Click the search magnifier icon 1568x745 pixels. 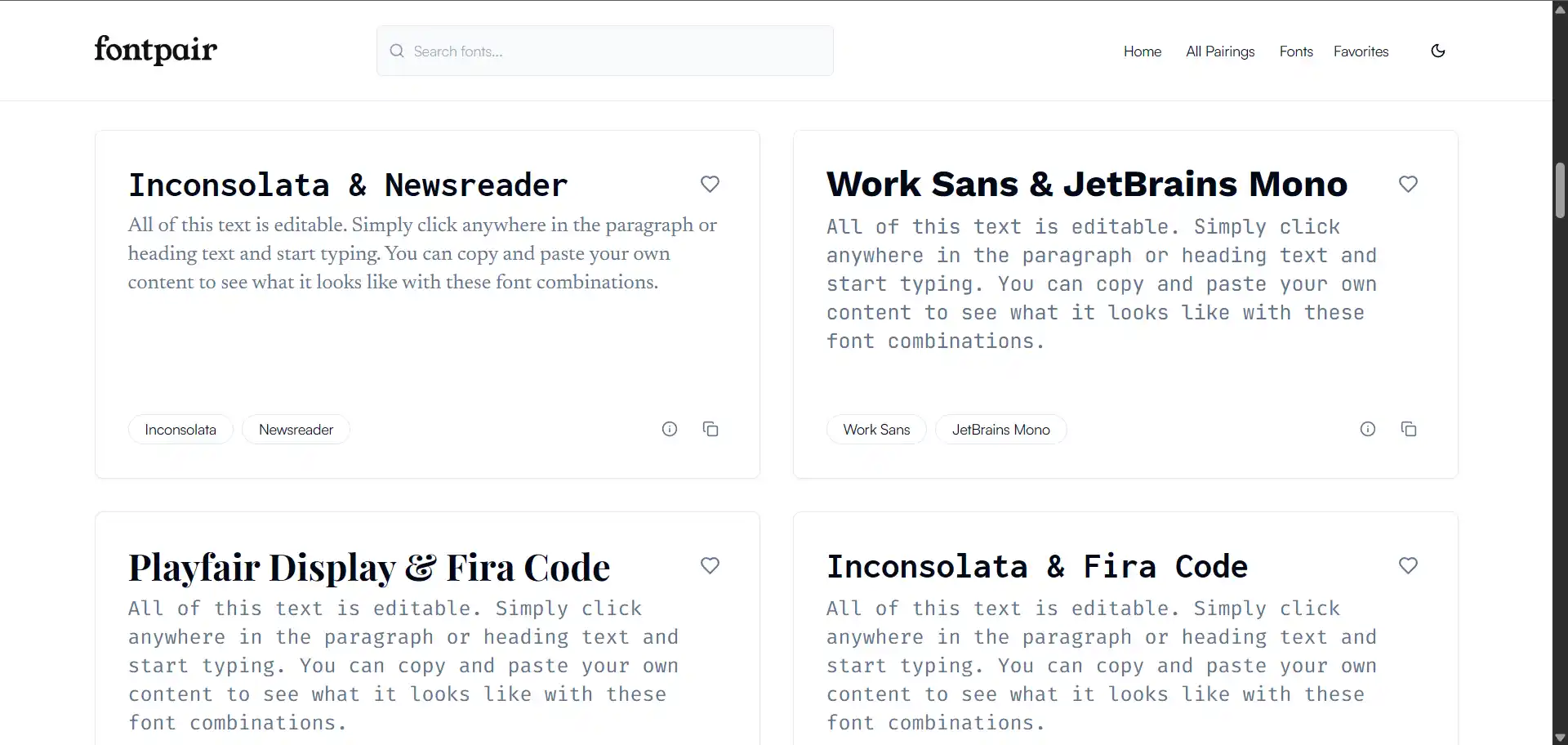click(x=397, y=51)
